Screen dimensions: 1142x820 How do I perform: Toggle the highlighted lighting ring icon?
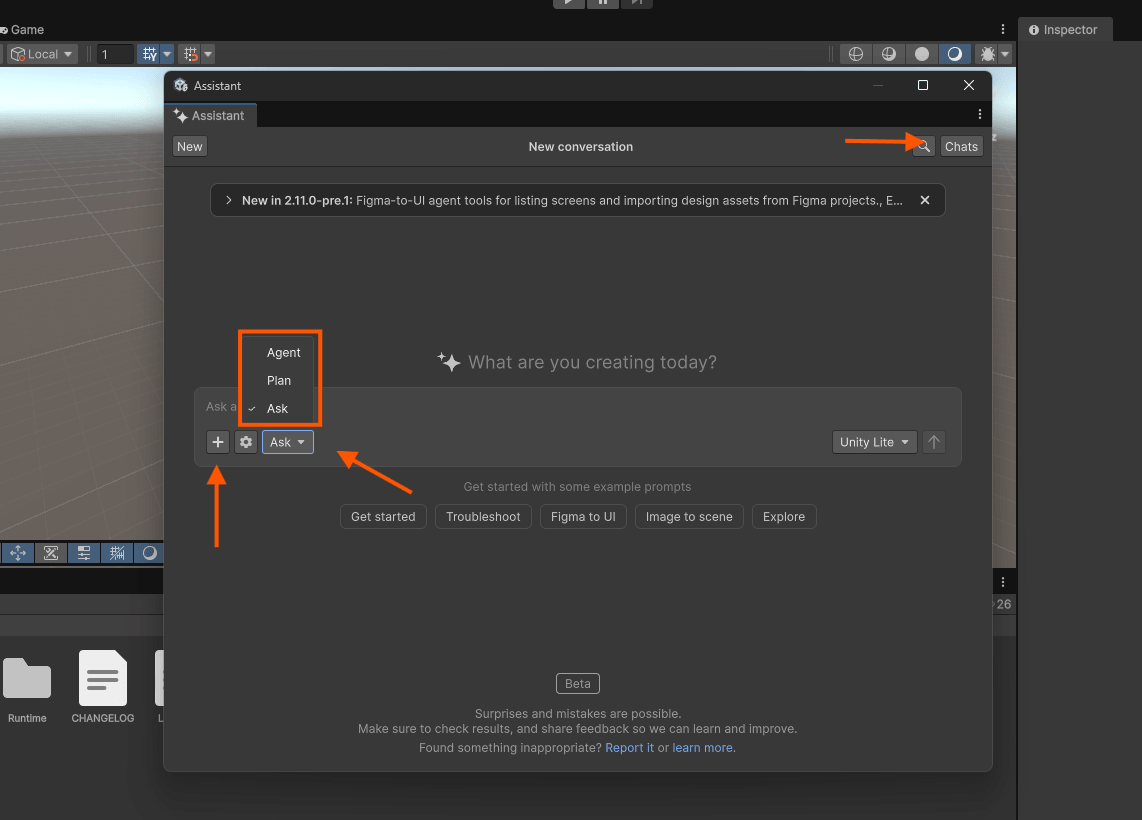(955, 54)
